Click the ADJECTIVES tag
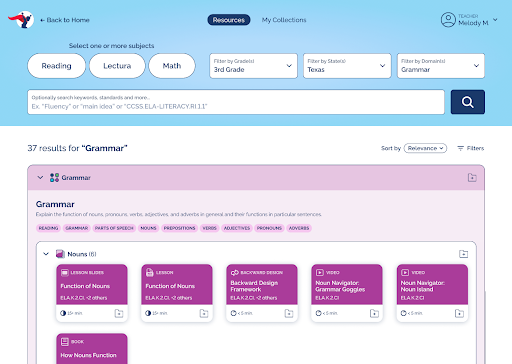512x364 pixels. pyautogui.click(x=237, y=228)
